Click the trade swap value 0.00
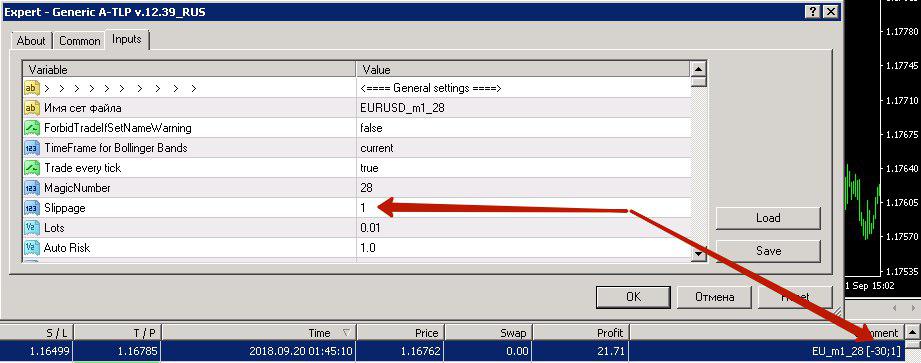921x363 pixels. (x=516, y=351)
